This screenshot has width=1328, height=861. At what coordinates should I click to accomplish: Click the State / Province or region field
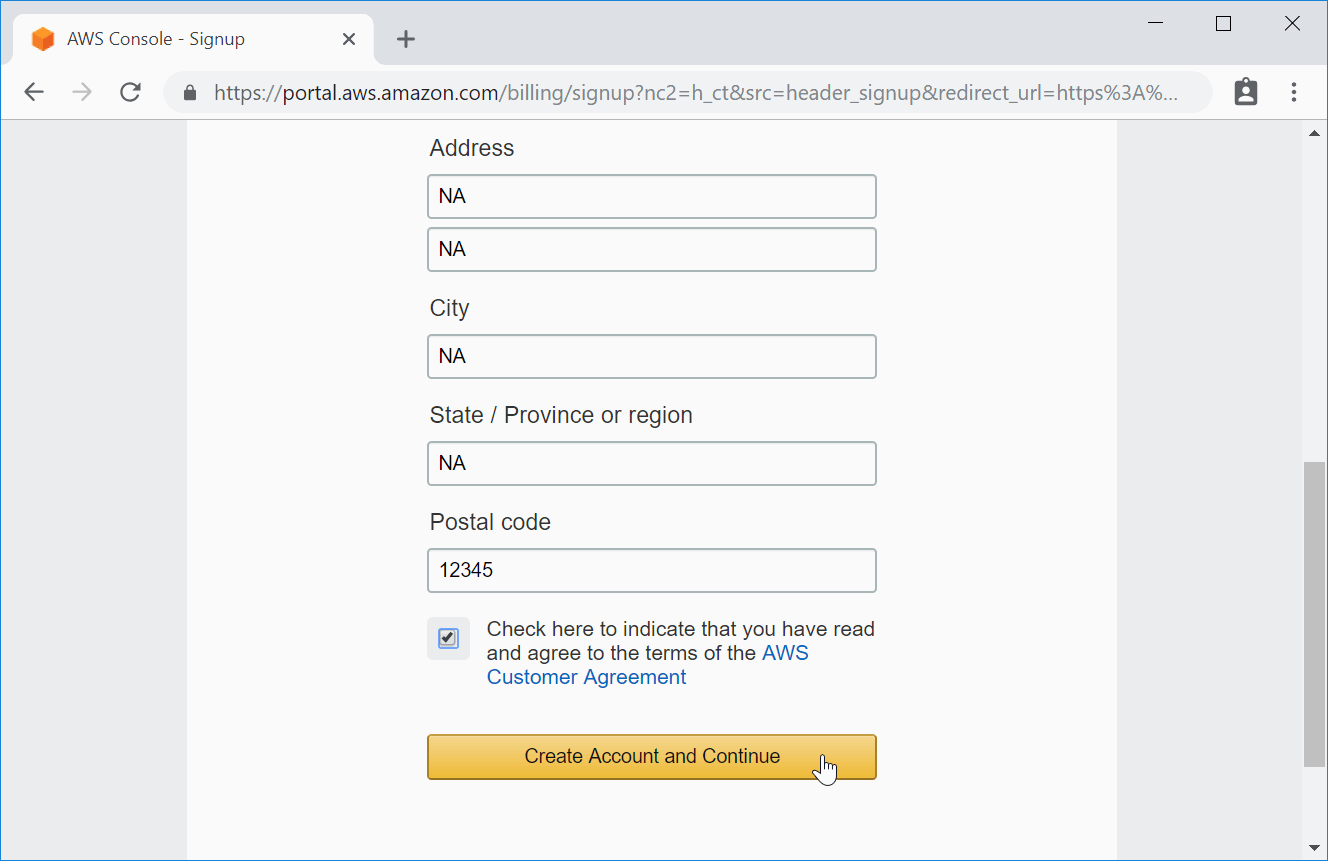(x=652, y=463)
